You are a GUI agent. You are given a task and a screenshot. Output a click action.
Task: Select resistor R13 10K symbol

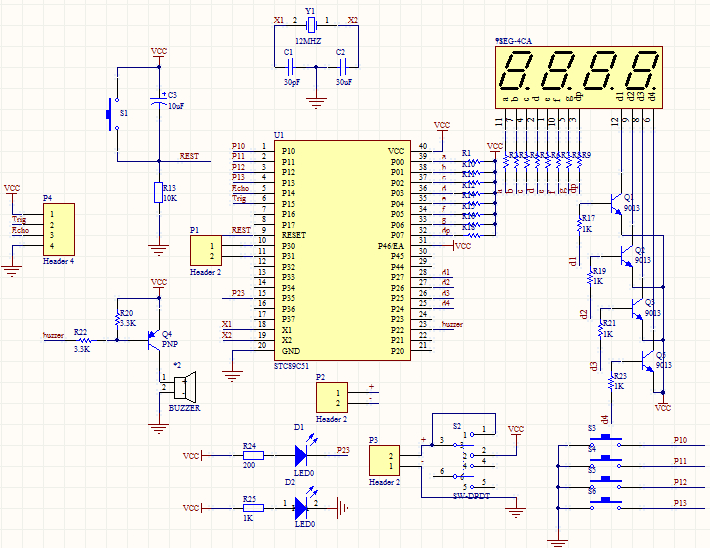click(158, 192)
